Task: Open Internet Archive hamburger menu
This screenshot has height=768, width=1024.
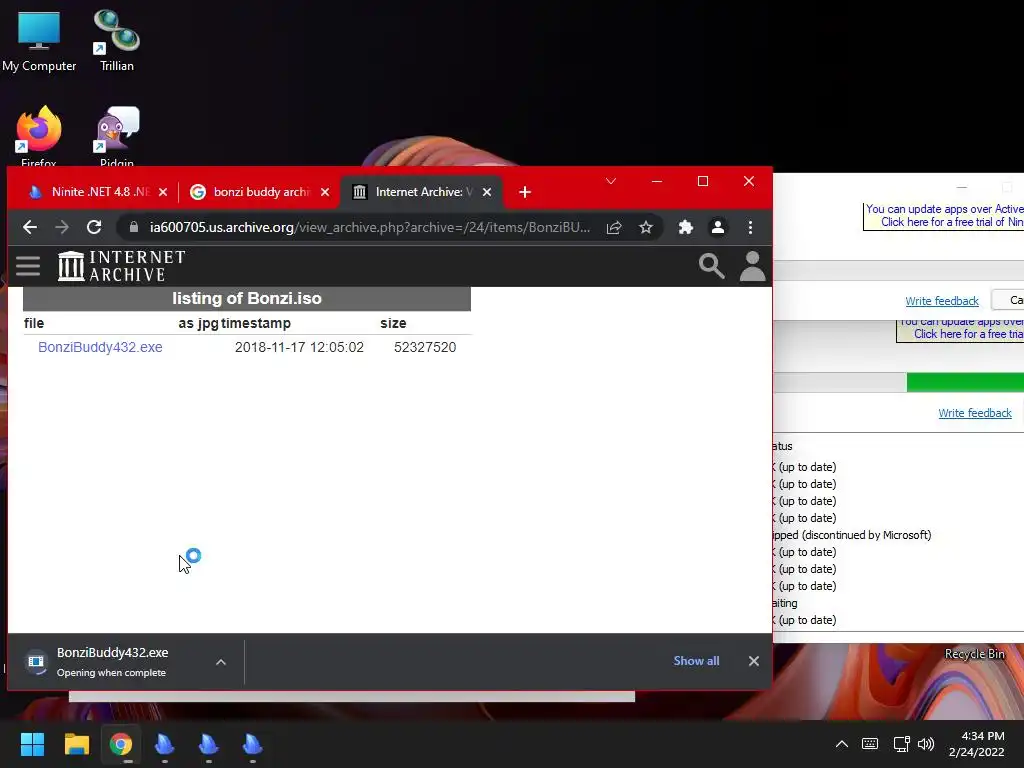Action: (x=28, y=266)
